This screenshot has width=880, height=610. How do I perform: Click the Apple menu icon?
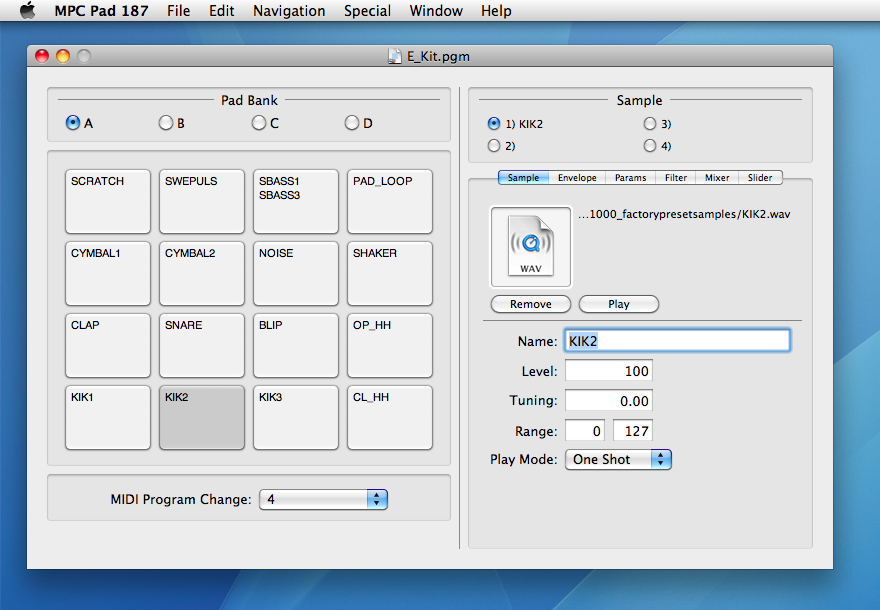(x=27, y=11)
